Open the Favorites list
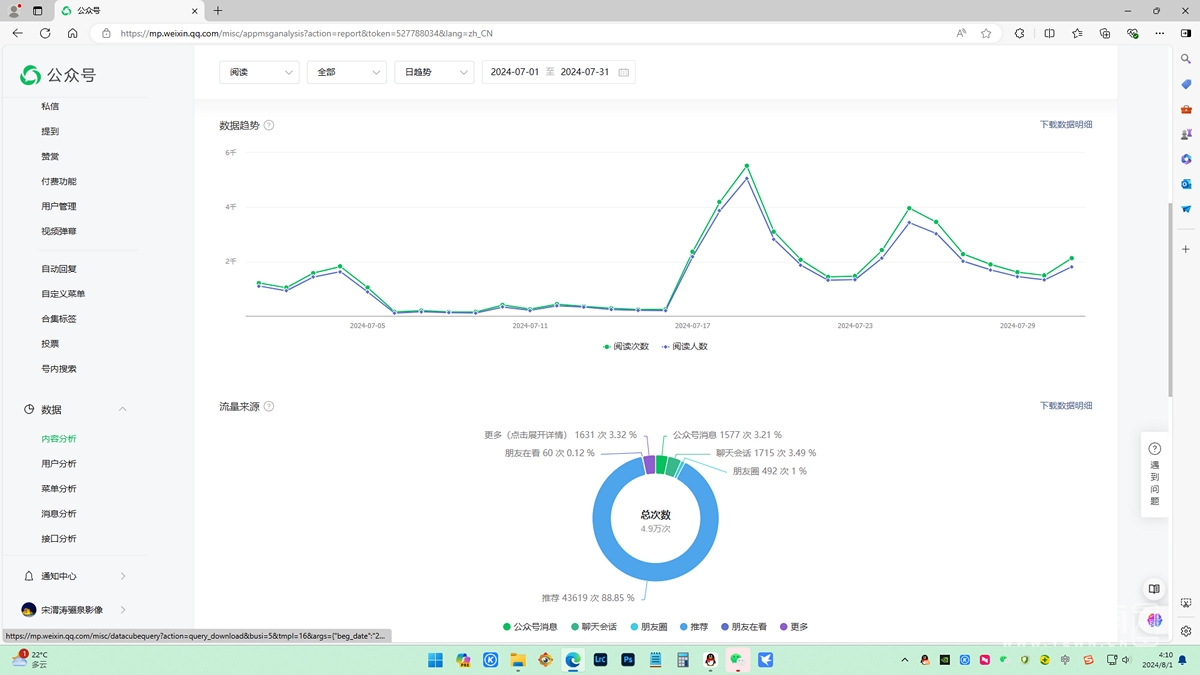Screen dimensions: 1200x675 [x=1077, y=33]
